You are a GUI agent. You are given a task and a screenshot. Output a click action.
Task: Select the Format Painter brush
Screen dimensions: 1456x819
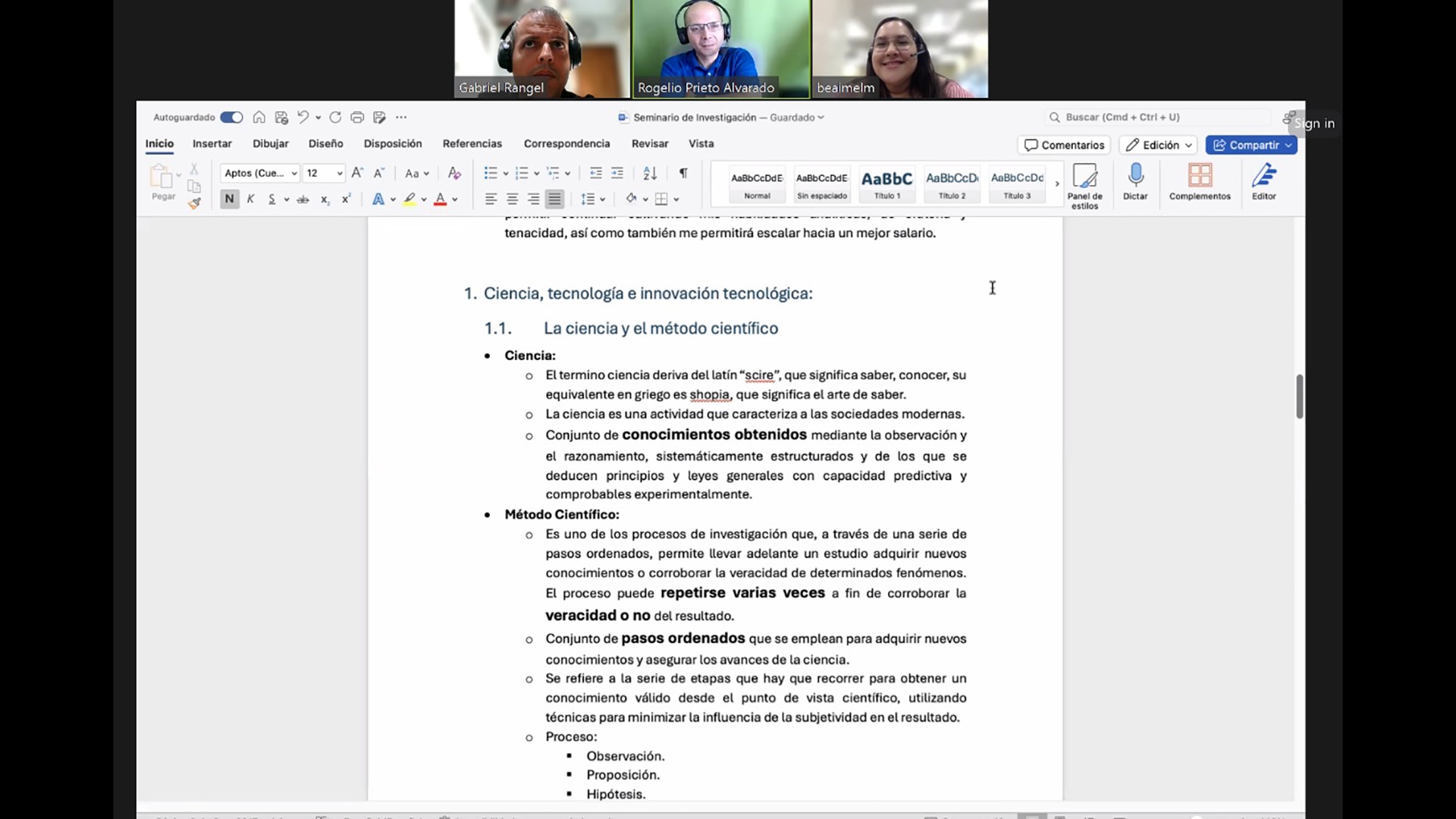194,203
